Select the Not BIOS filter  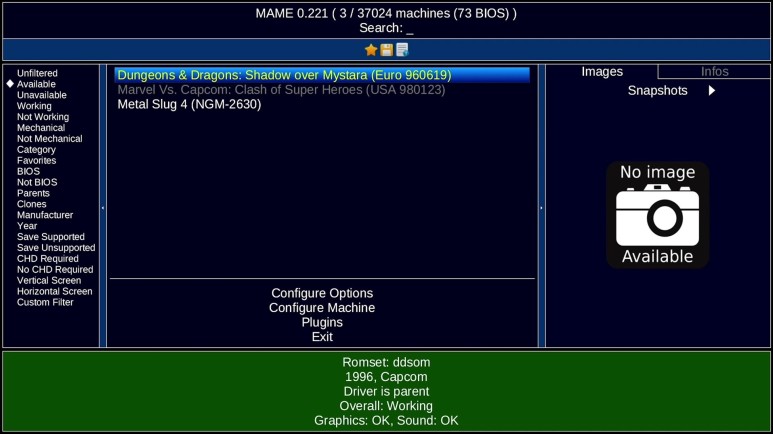[x=37, y=182]
